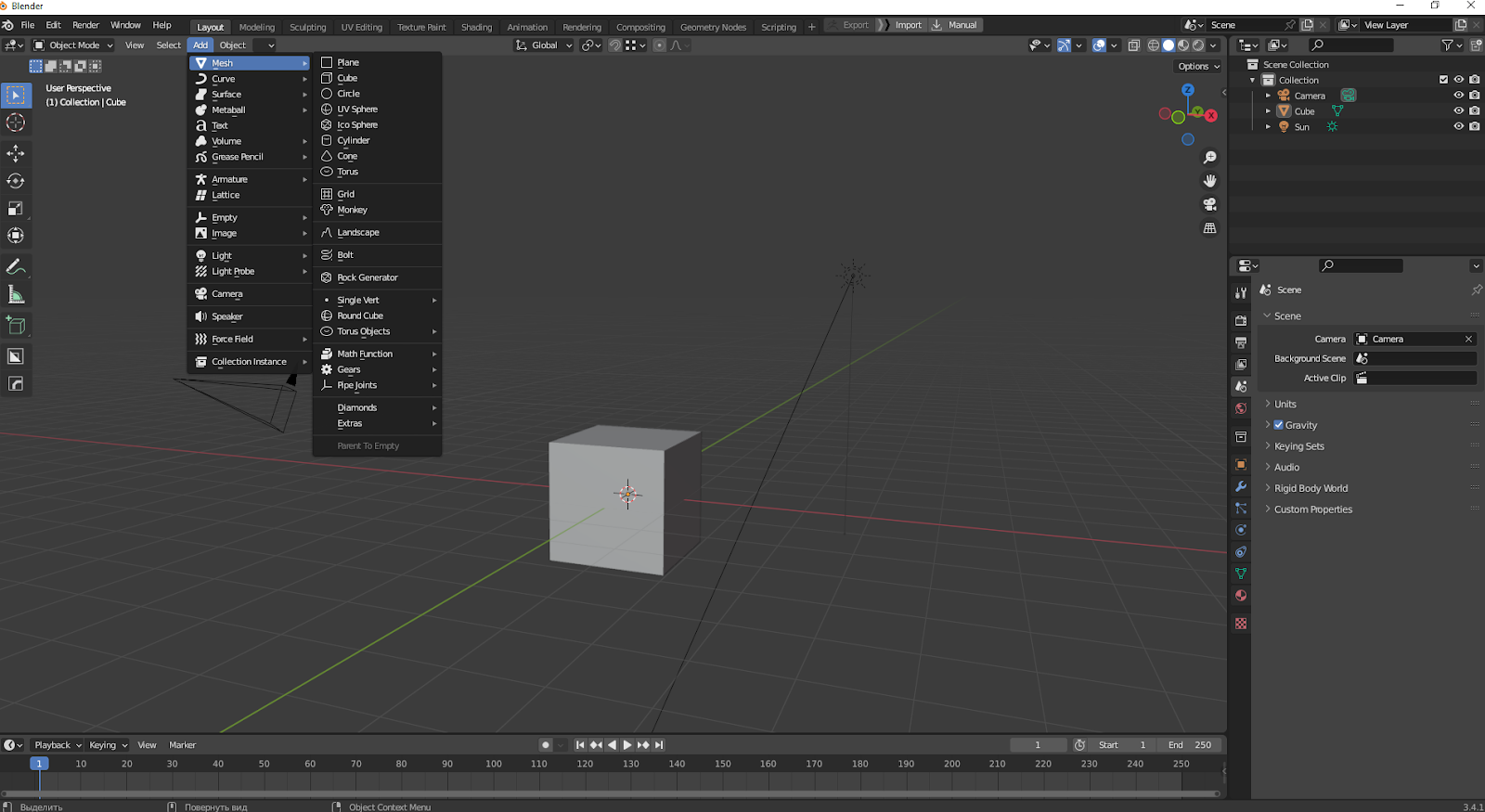Screen dimensions: 1485x812
Task: Switch to Geometry Nodes workspace tab
Action: click(713, 27)
